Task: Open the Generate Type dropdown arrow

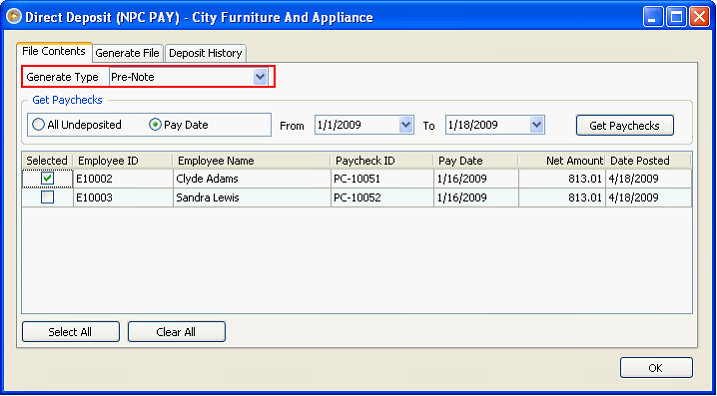Action: (x=260, y=77)
